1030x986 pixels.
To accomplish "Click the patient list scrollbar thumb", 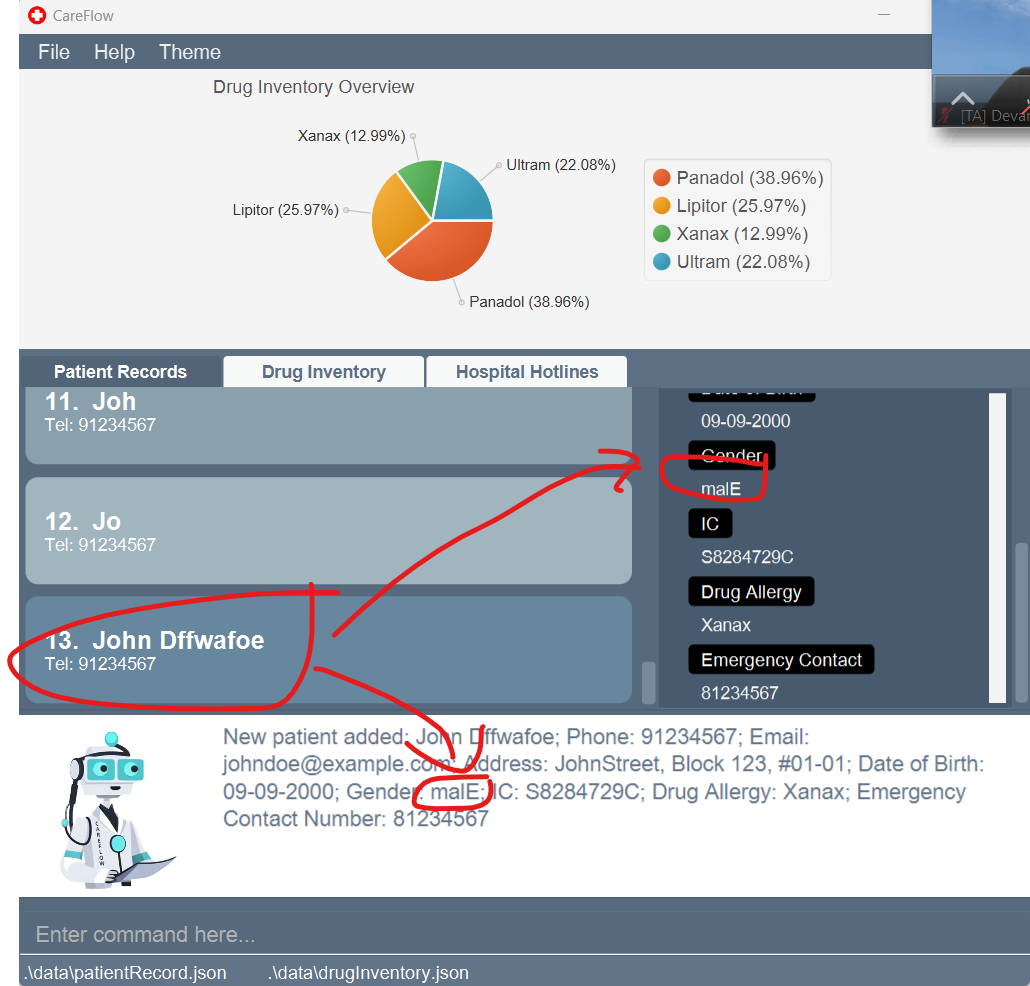I will (x=648, y=682).
